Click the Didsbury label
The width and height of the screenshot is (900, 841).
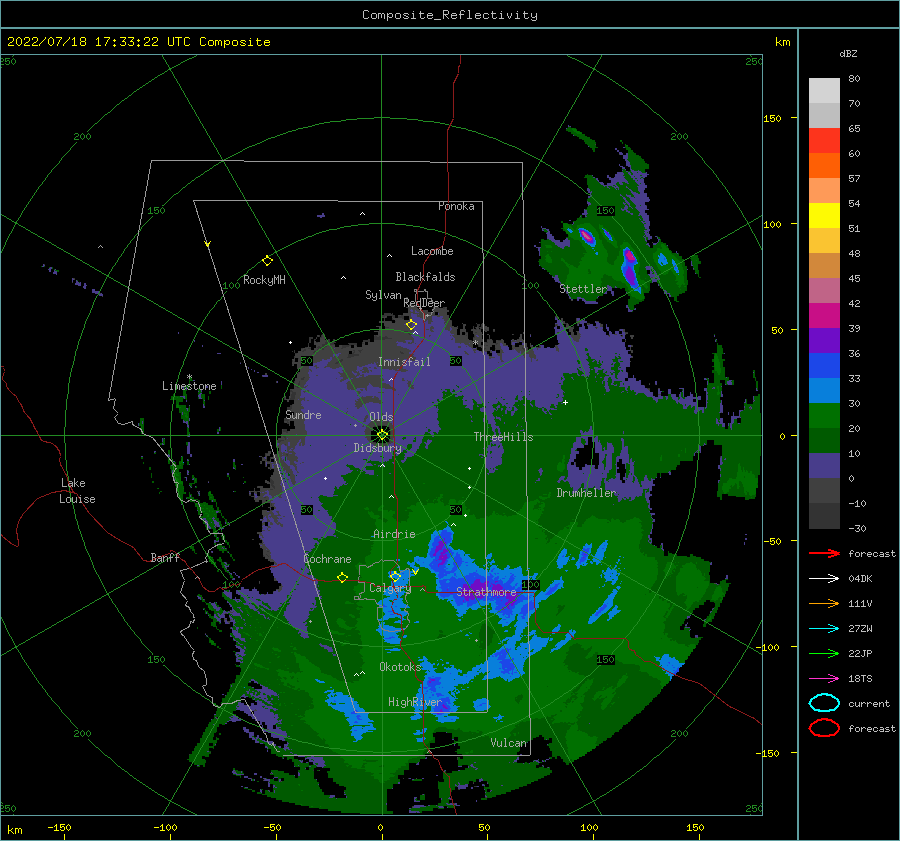[x=377, y=448]
